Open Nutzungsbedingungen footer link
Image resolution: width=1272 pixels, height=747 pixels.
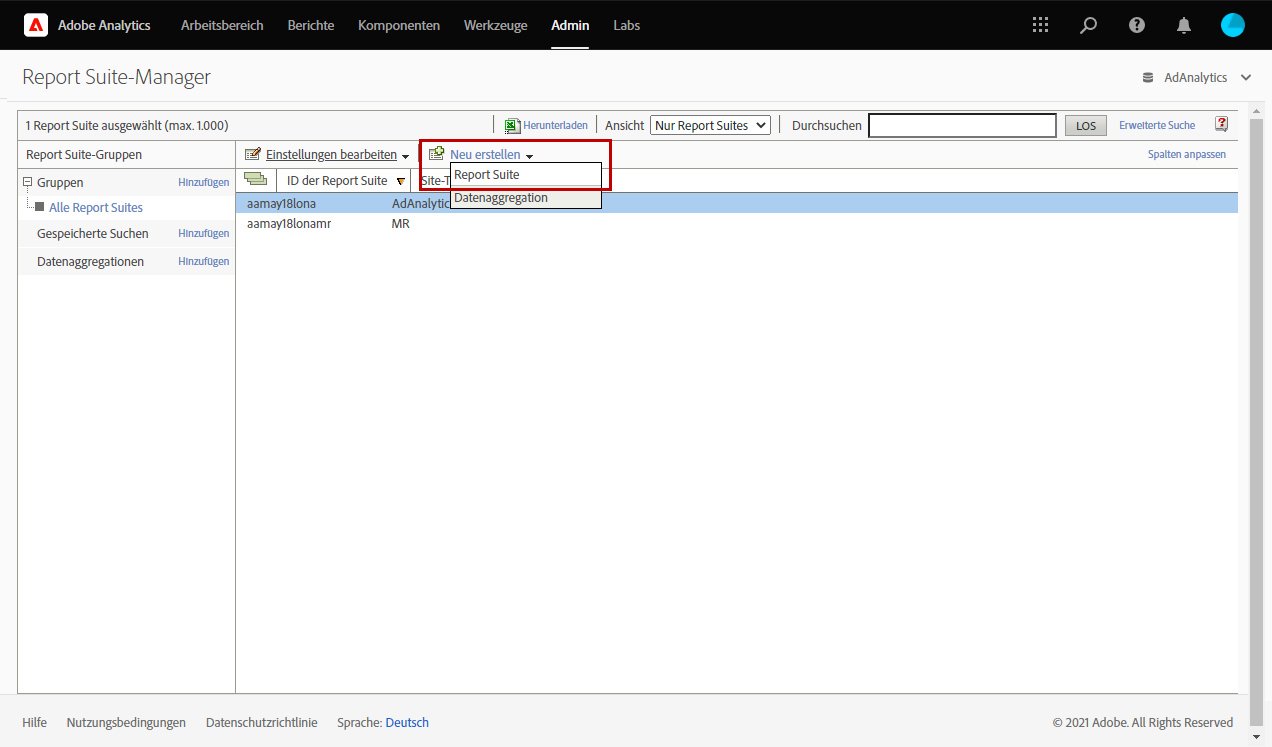coord(126,723)
